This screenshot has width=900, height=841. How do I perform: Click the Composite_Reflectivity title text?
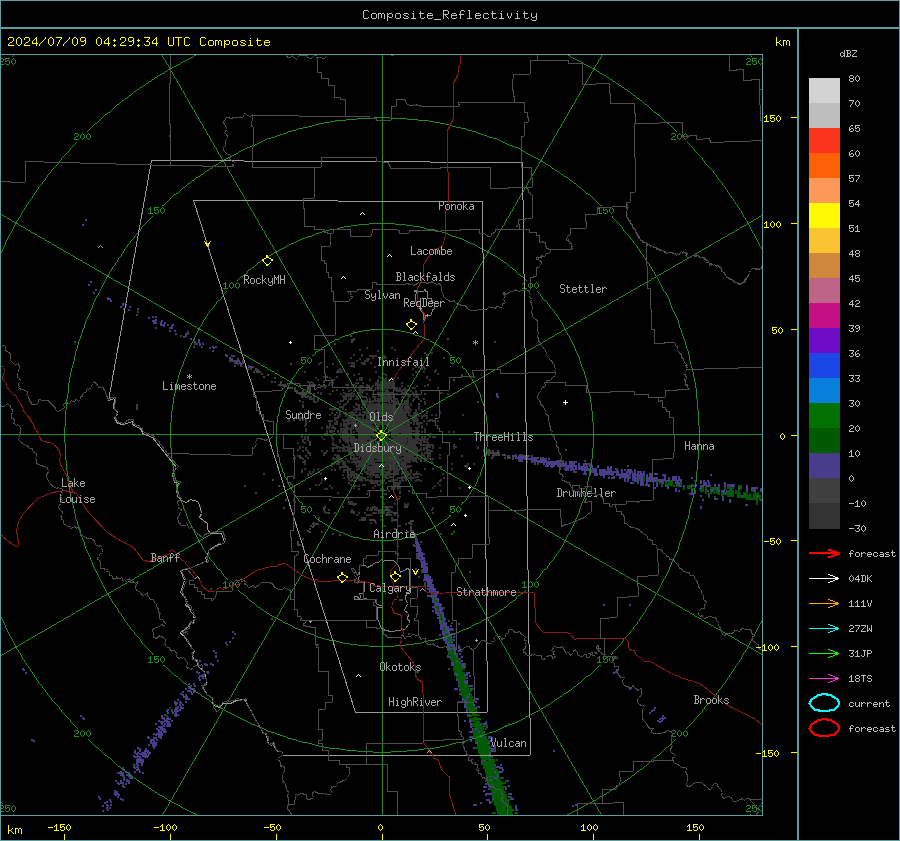[449, 15]
